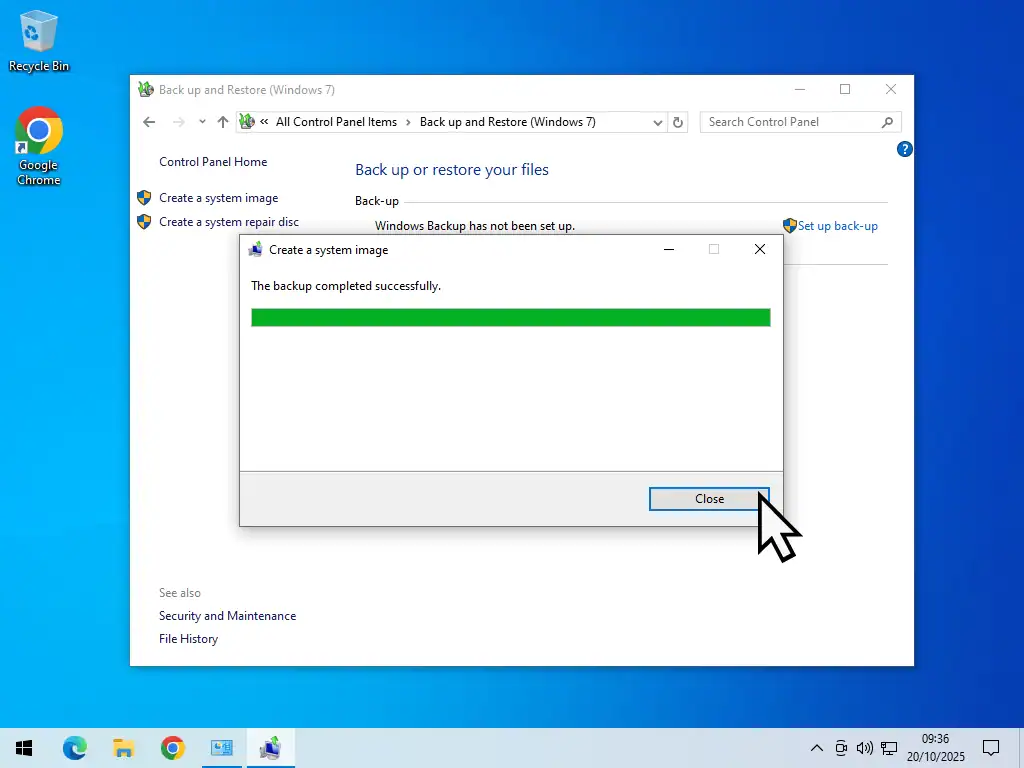Open Control Panel from the taskbar
1024x768 pixels.
point(221,747)
